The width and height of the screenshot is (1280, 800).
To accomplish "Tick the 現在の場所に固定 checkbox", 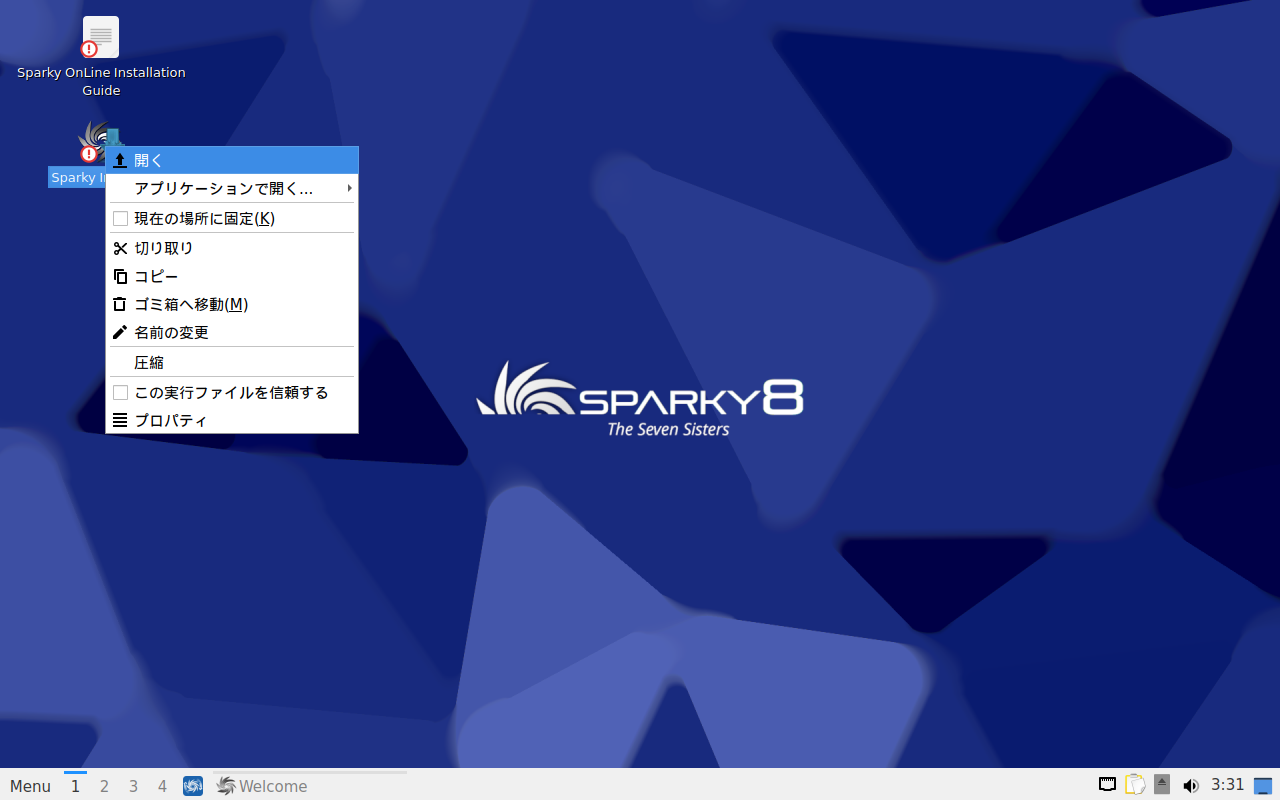I will click(x=120, y=218).
